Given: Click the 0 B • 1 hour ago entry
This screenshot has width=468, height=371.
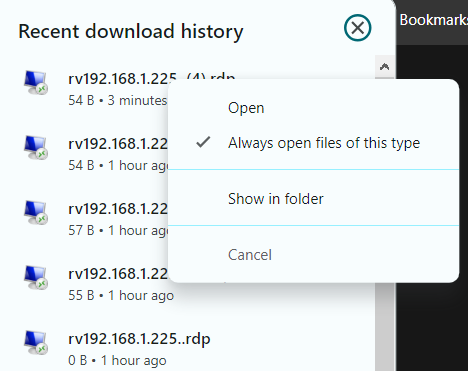Looking at the screenshot, I should click(x=117, y=360).
